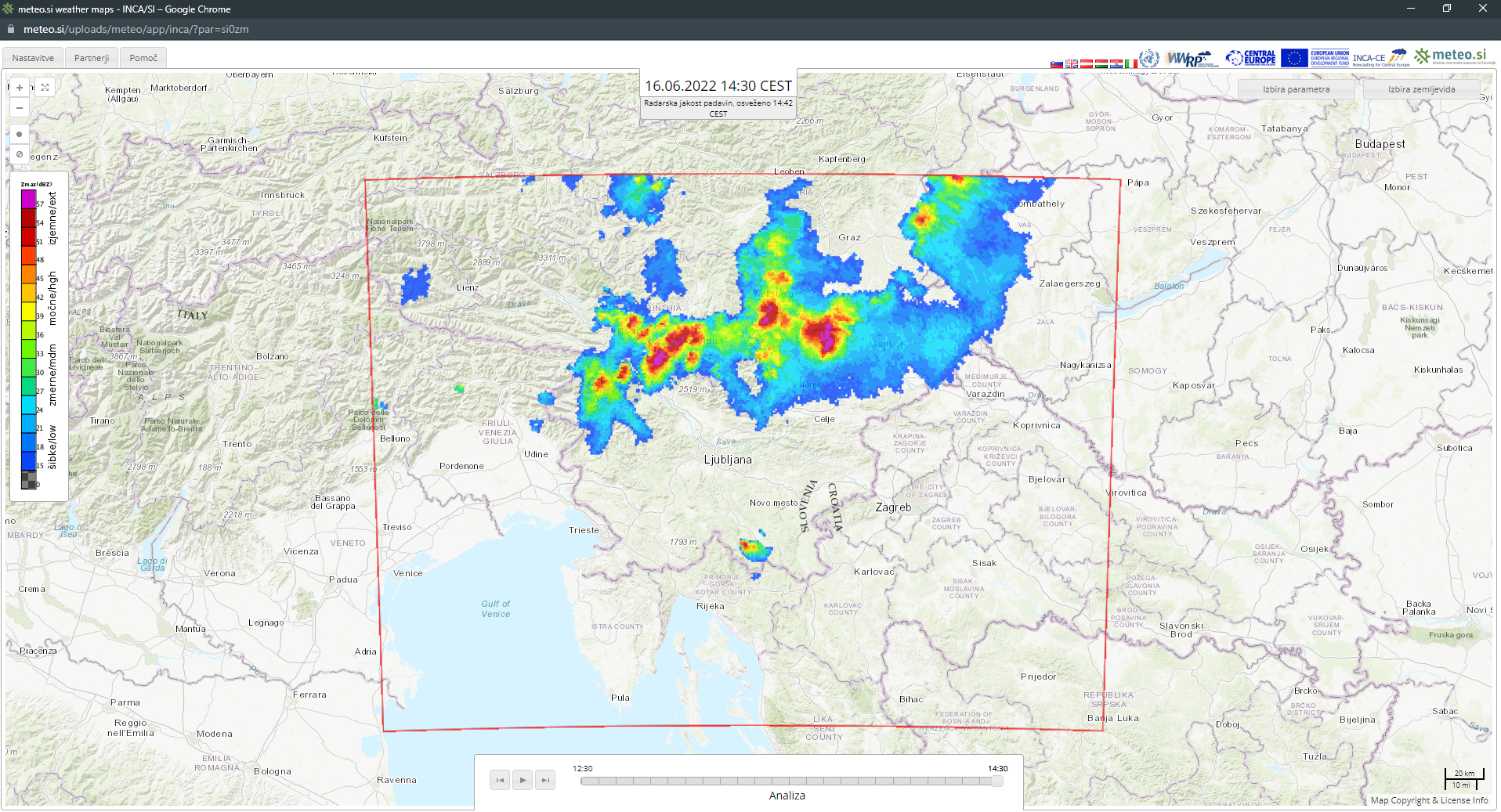Click the time slider handle at 14:30
The width and height of the screenshot is (1501, 812).
click(x=997, y=781)
